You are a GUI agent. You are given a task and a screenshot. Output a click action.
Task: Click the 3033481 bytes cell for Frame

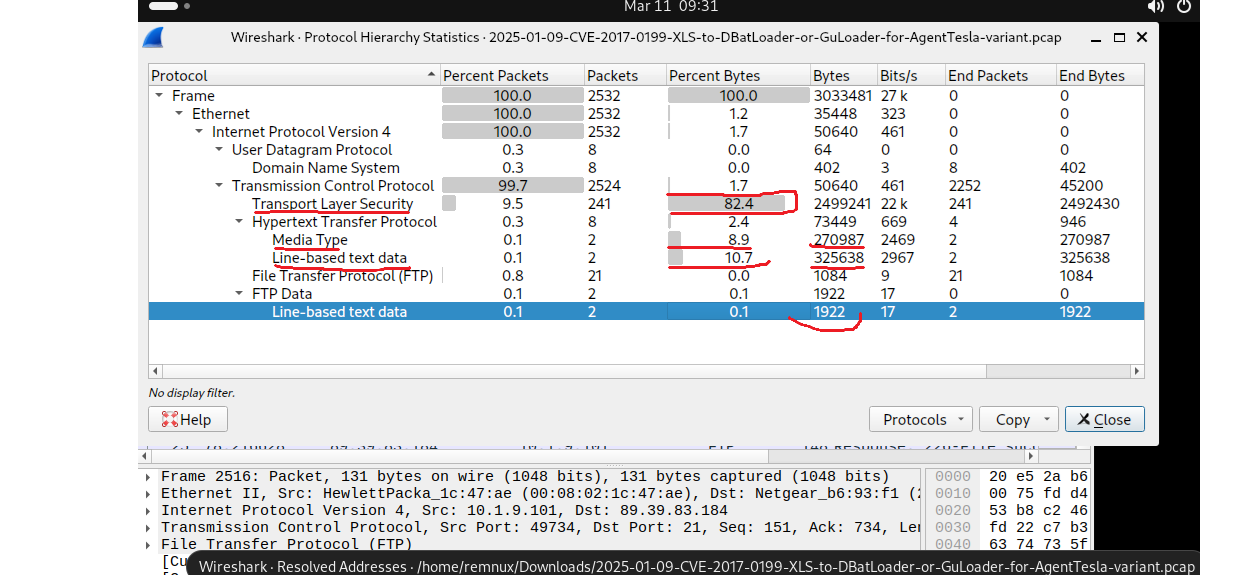[843, 96]
